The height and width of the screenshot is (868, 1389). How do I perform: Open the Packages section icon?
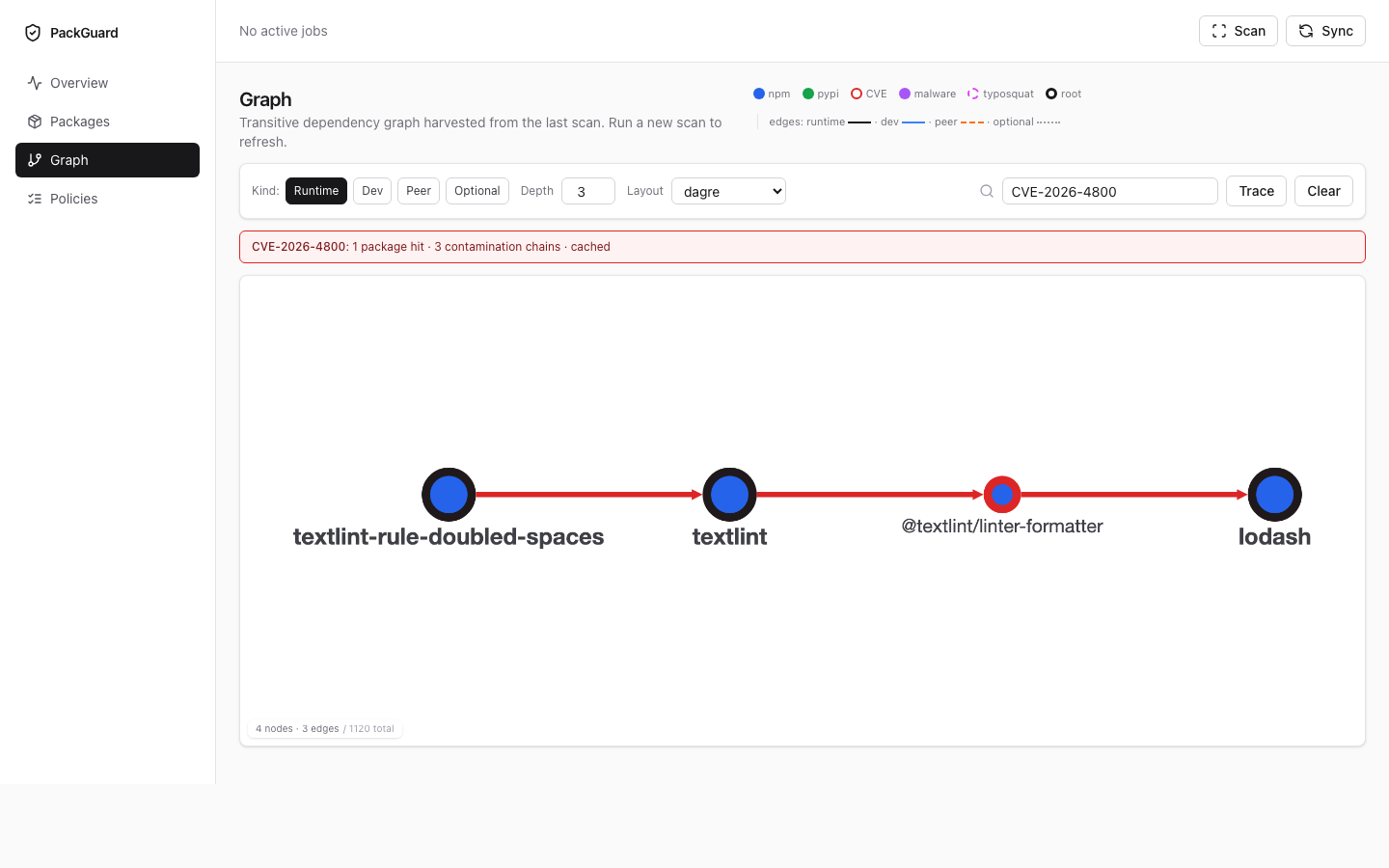(34, 122)
